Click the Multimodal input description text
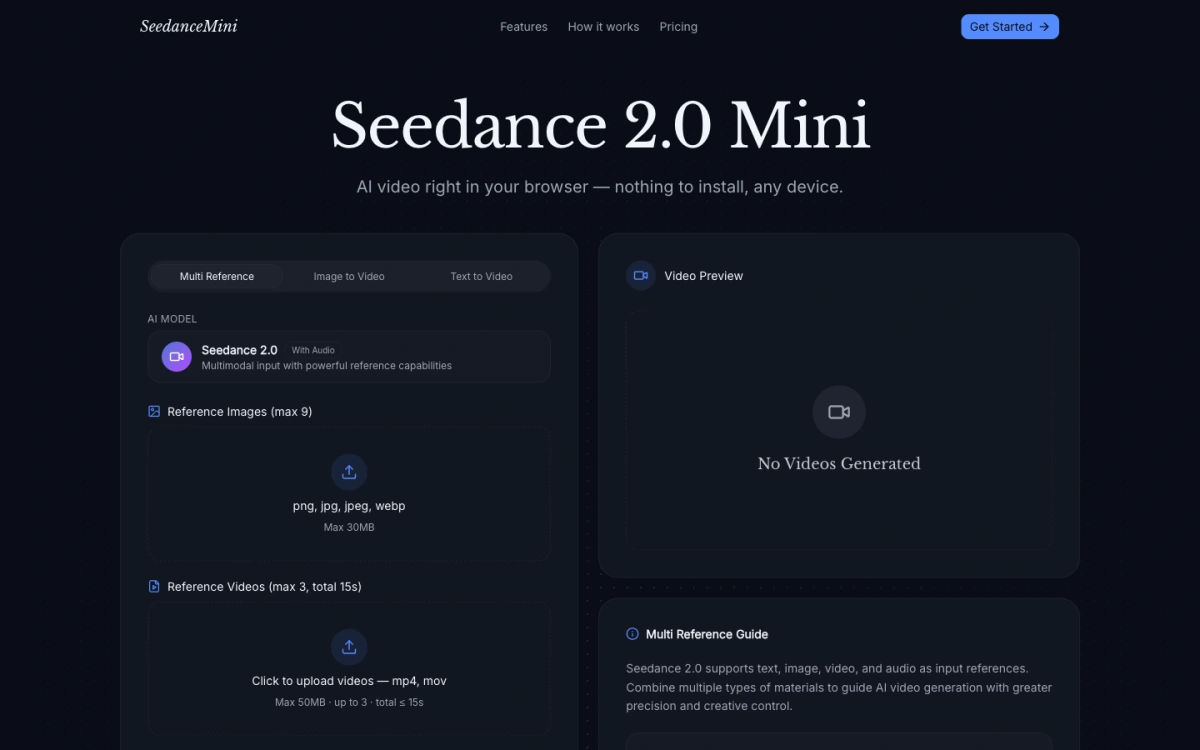The height and width of the screenshot is (750, 1200). [x=327, y=366]
